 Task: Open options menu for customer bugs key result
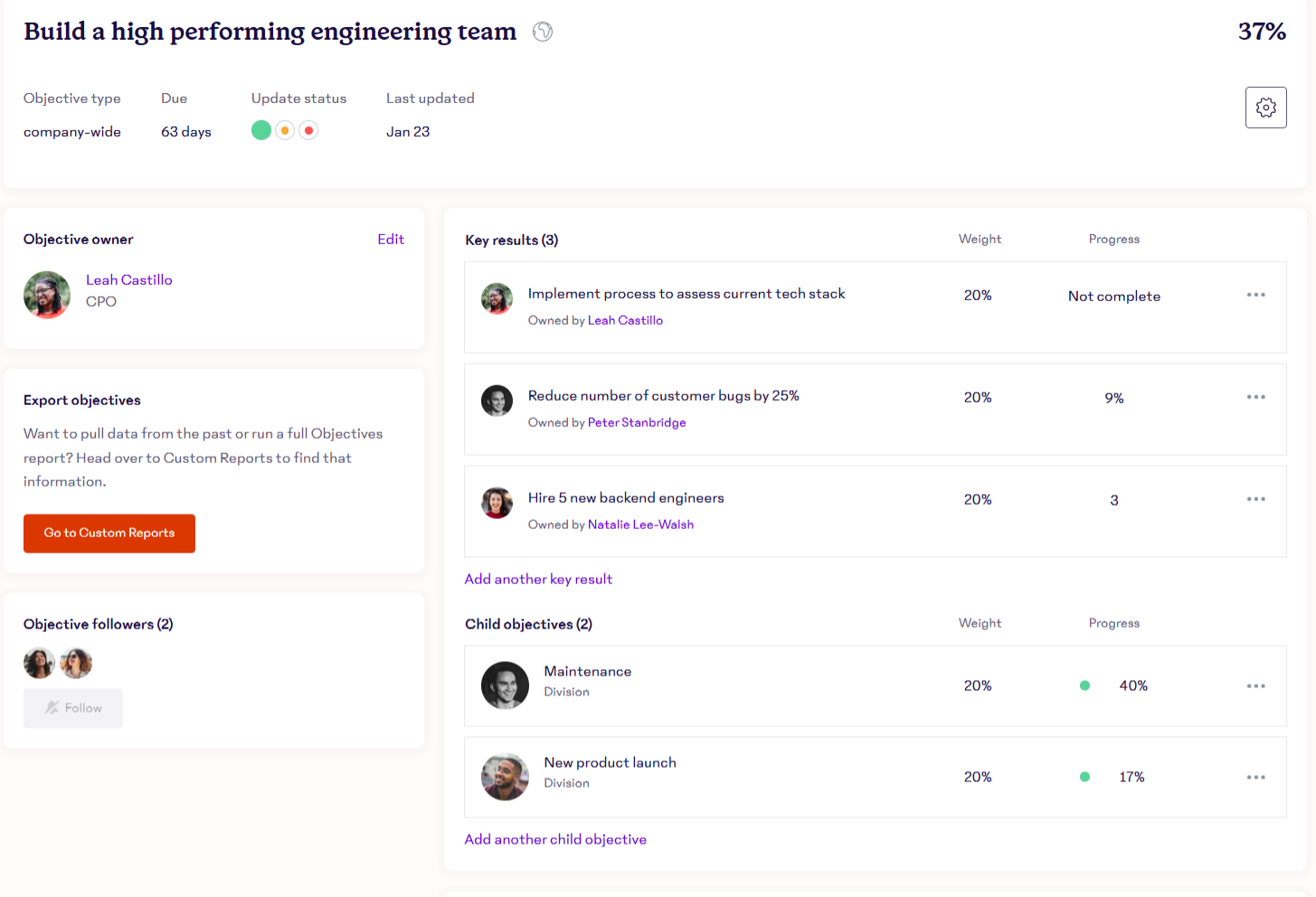pyautogui.click(x=1255, y=397)
